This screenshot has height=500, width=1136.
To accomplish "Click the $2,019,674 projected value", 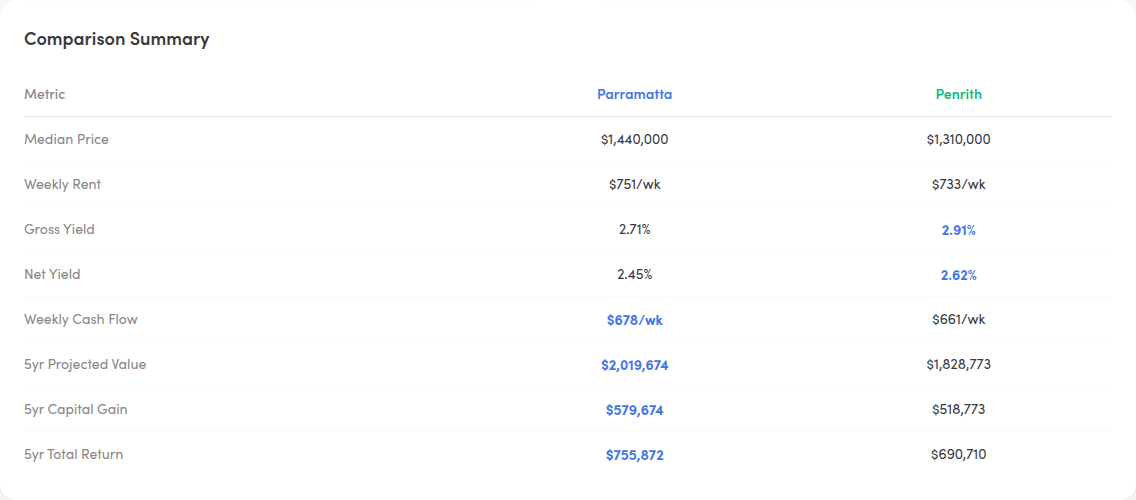I will (635, 365).
